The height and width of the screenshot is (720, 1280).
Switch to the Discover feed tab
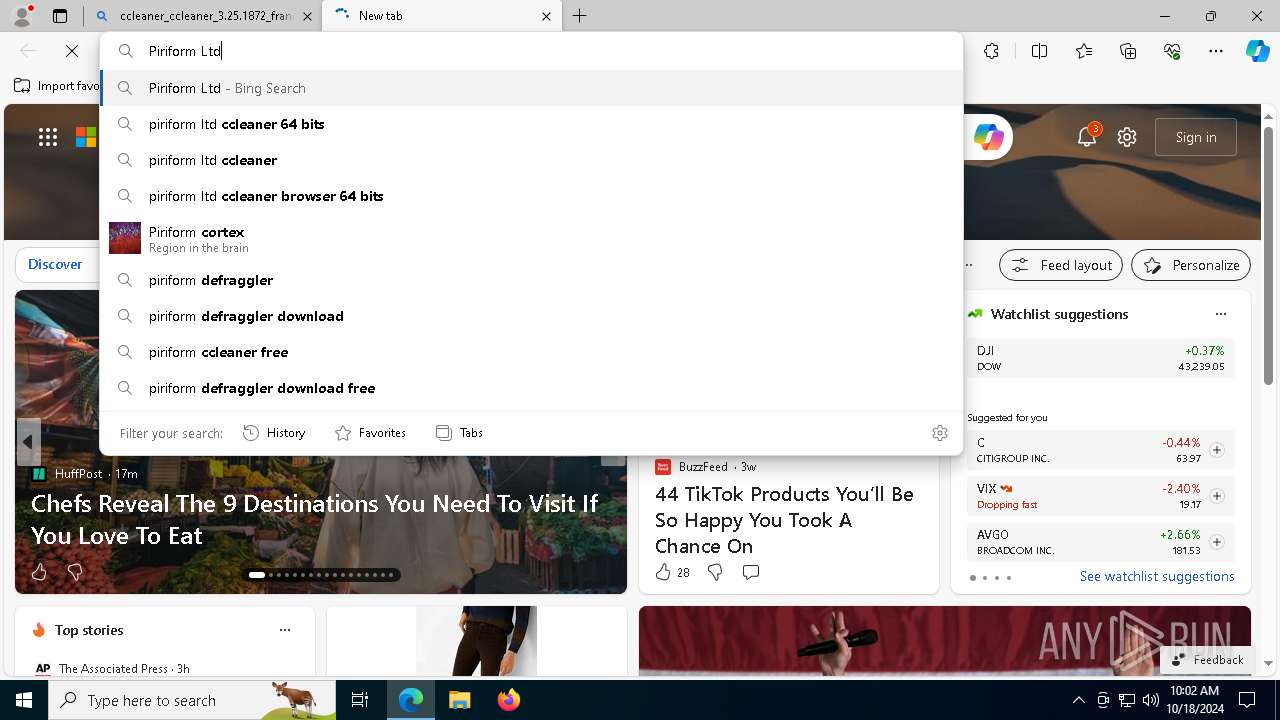coord(55,264)
